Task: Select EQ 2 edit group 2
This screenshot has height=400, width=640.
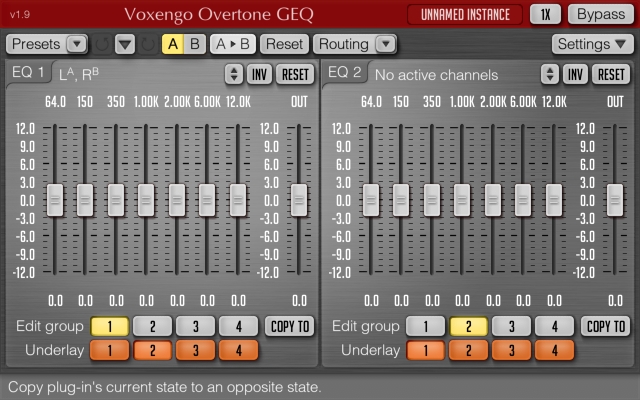Action: 469,326
